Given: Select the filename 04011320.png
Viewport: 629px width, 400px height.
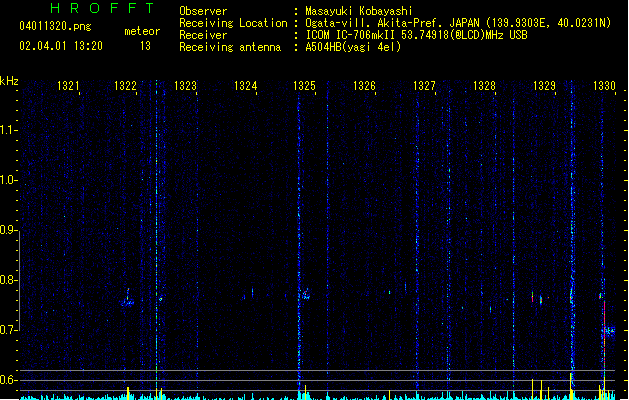Looking at the screenshot, I should coord(55,26).
